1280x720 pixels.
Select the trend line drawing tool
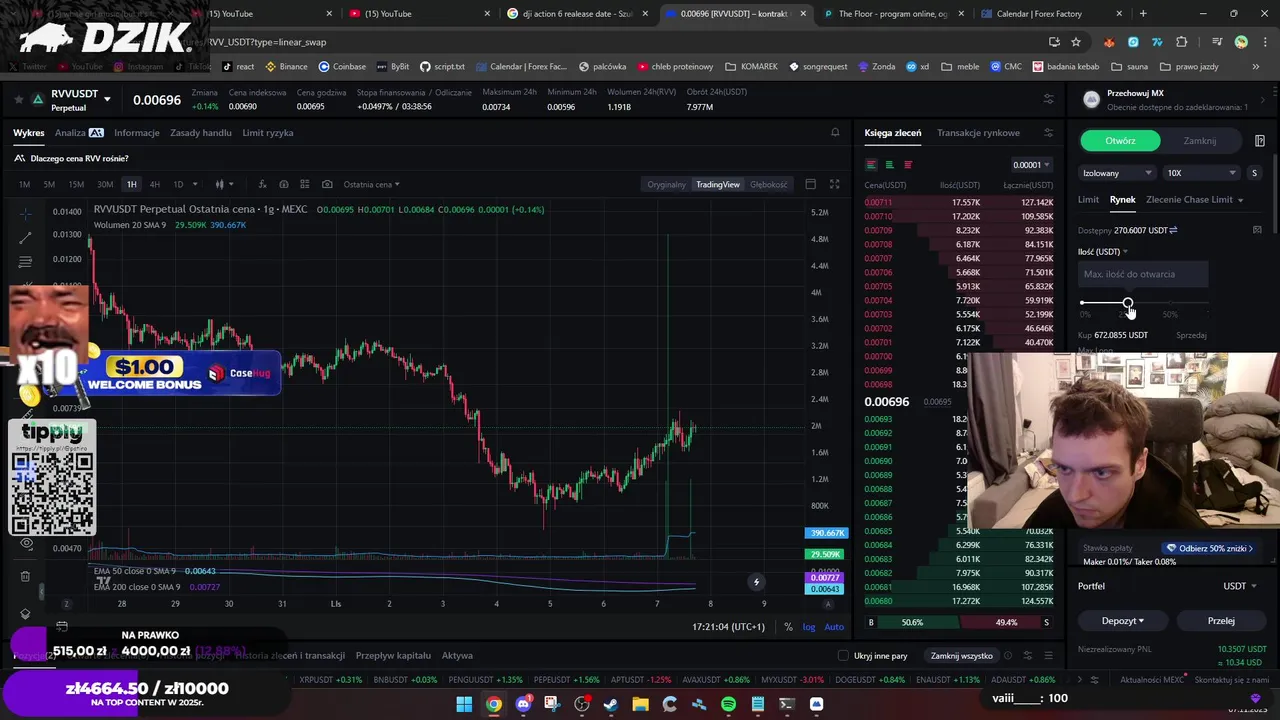coord(25,238)
